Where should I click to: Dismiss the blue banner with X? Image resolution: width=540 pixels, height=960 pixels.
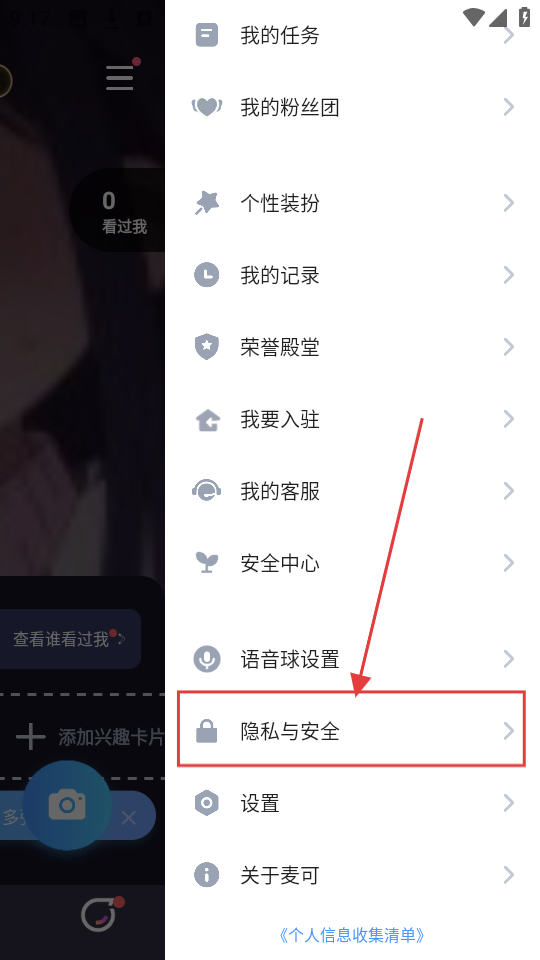point(129,817)
